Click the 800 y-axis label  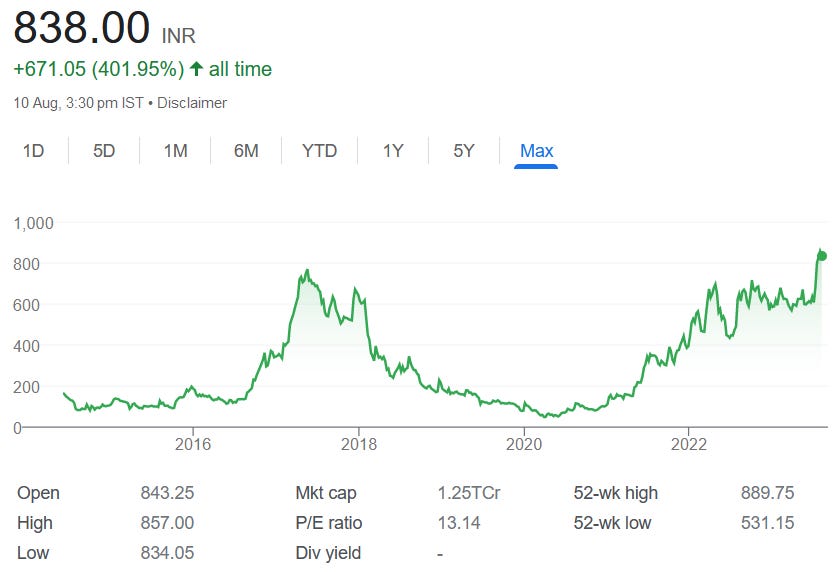[27, 264]
